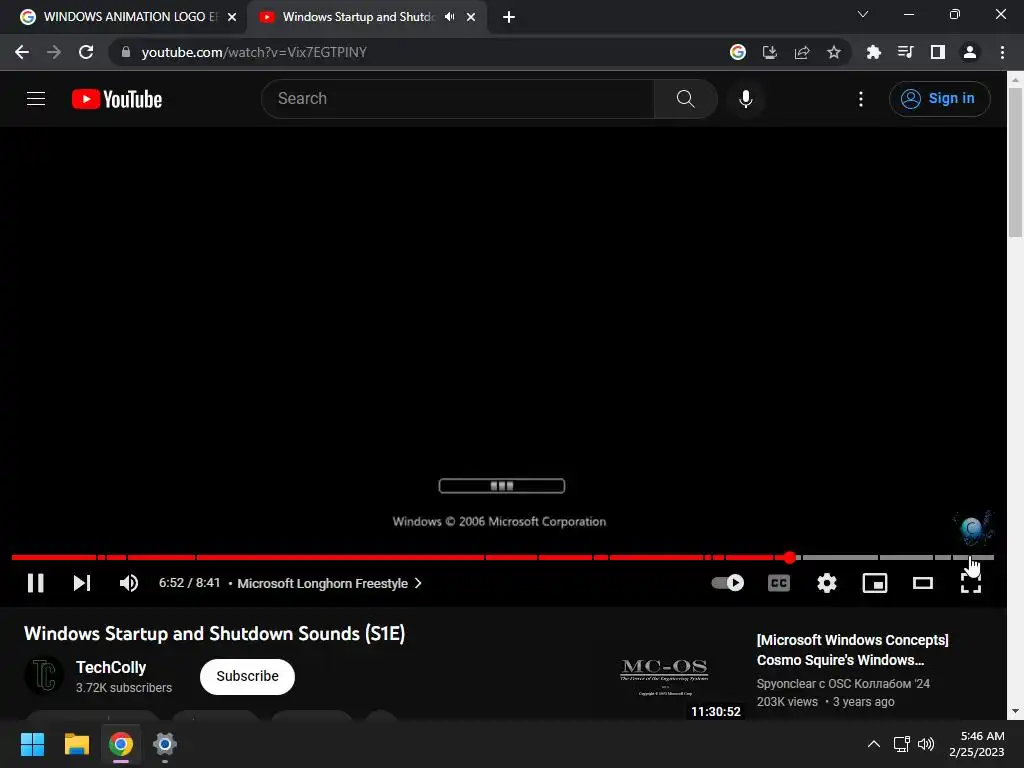Reload the current page
The image size is (1024, 768).
coord(86,52)
